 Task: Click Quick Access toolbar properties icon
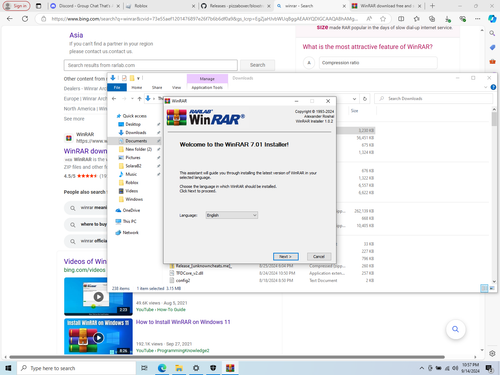coord(124,78)
